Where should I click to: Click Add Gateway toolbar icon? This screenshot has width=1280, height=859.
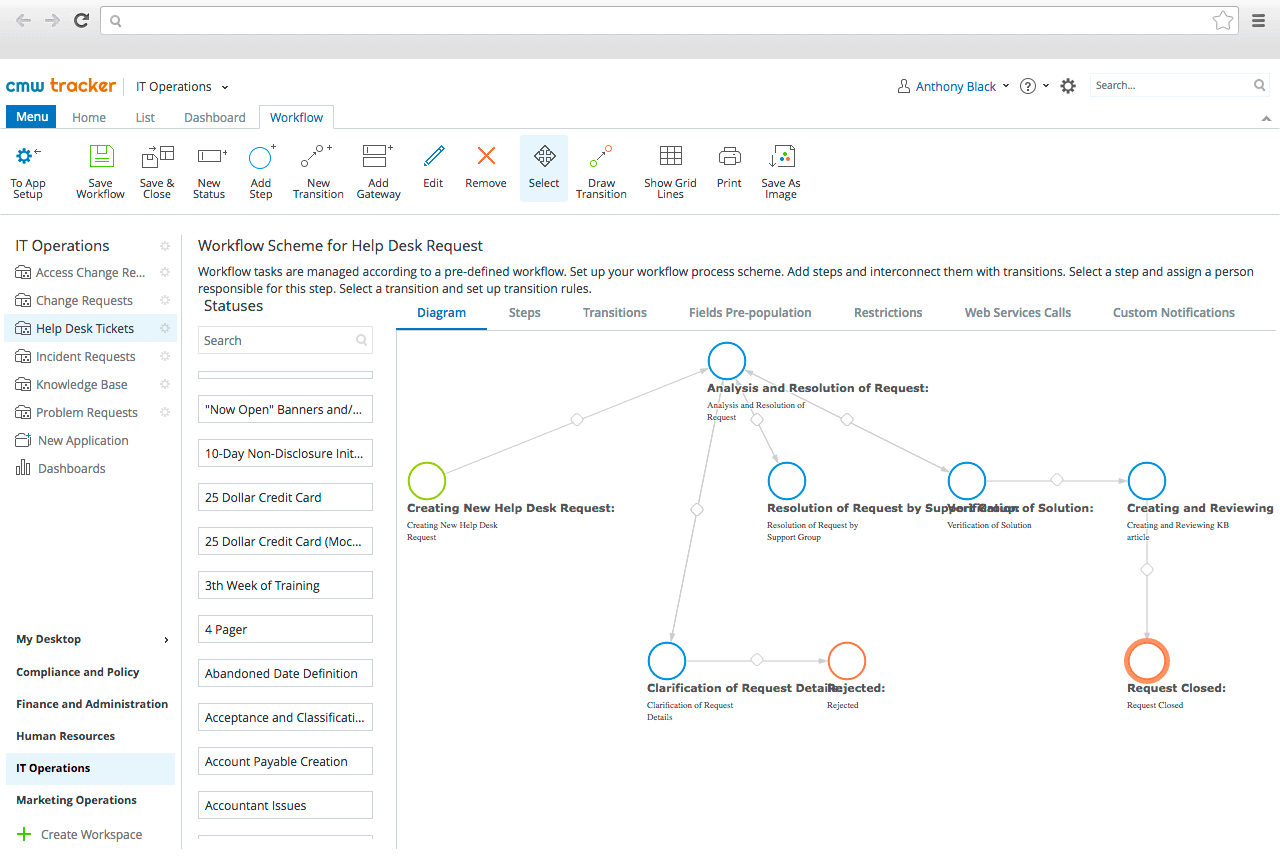(377, 156)
